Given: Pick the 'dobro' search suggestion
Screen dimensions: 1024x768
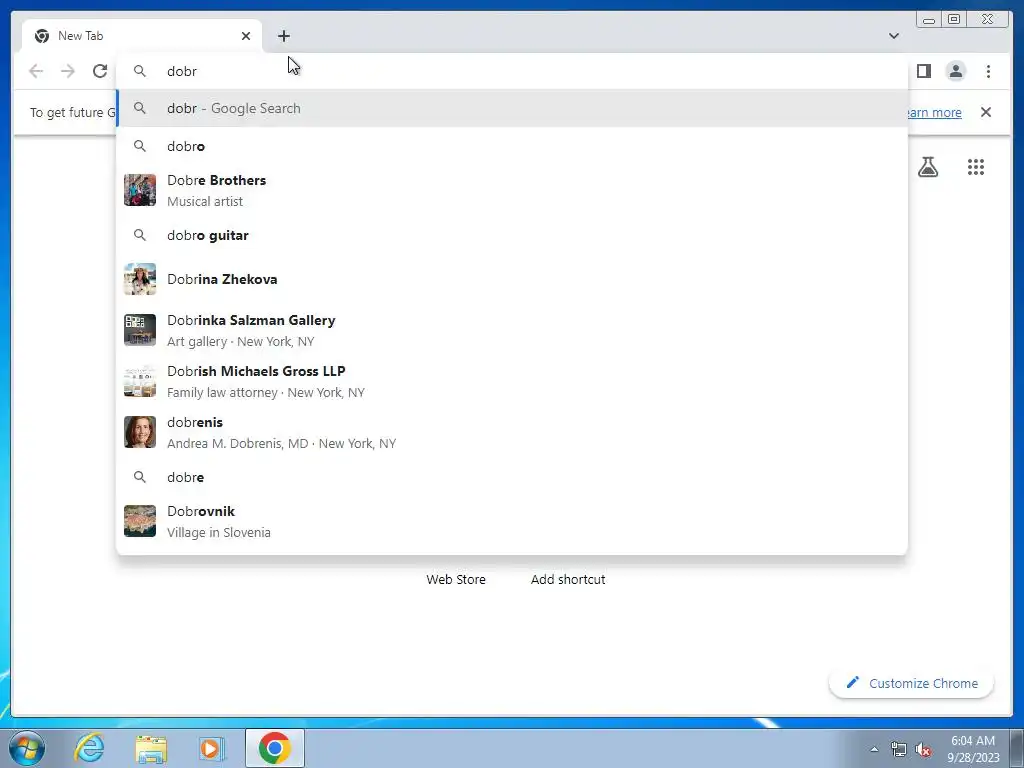Looking at the screenshot, I should pos(512,146).
